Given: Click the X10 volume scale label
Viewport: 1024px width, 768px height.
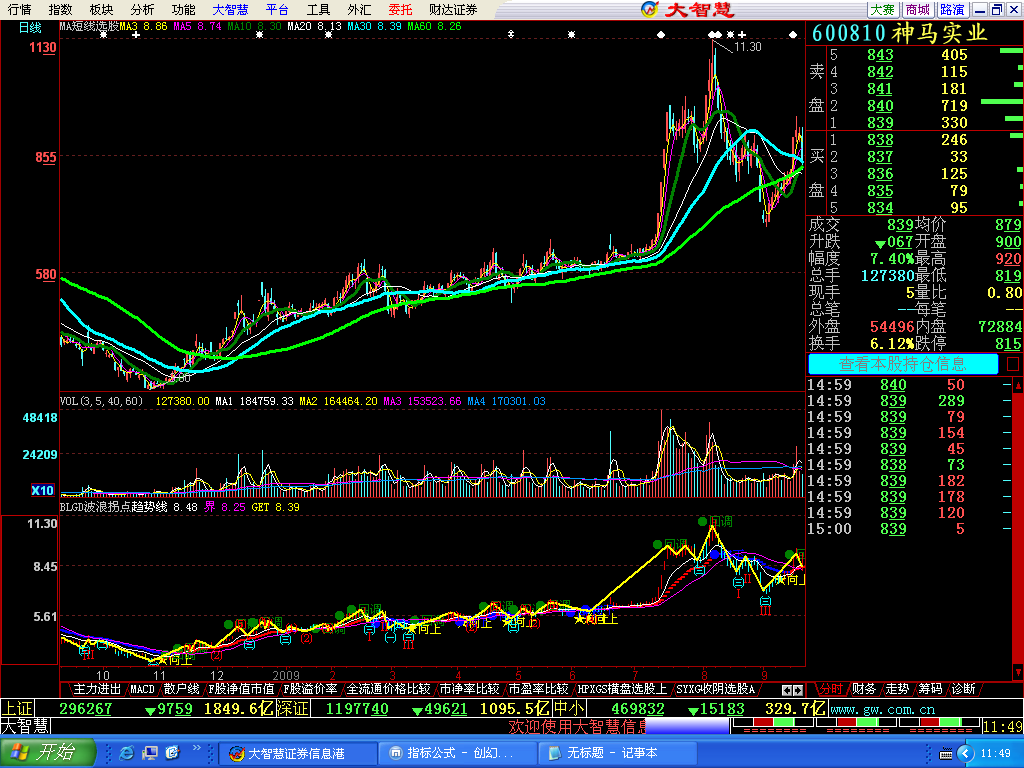Looking at the screenshot, I should coord(42,490).
